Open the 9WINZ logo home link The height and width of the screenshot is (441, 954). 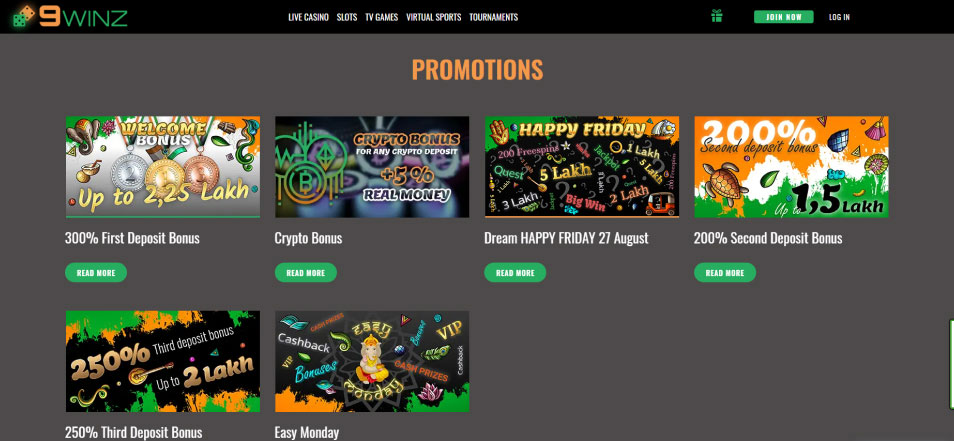(x=70, y=16)
